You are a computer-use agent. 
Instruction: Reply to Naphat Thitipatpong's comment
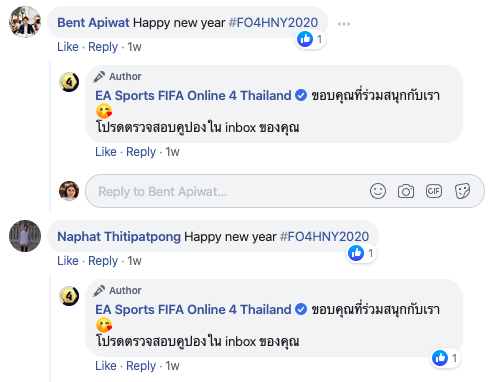tap(103, 261)
